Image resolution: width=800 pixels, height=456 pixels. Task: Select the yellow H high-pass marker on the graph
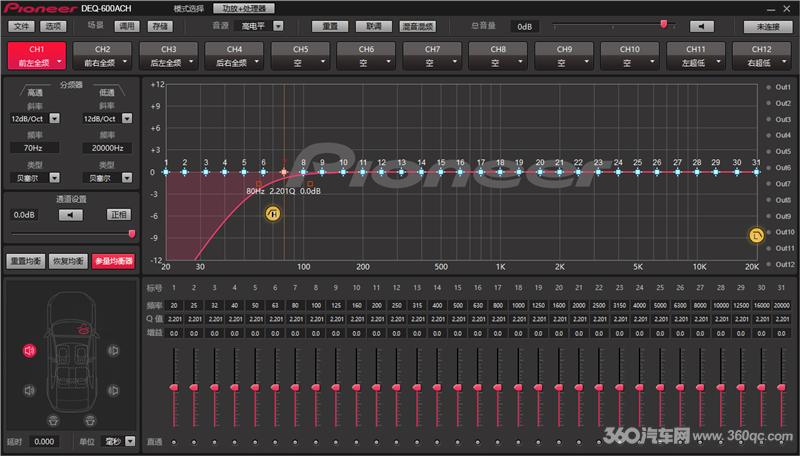pyautogui.click(x=273, y=214)
